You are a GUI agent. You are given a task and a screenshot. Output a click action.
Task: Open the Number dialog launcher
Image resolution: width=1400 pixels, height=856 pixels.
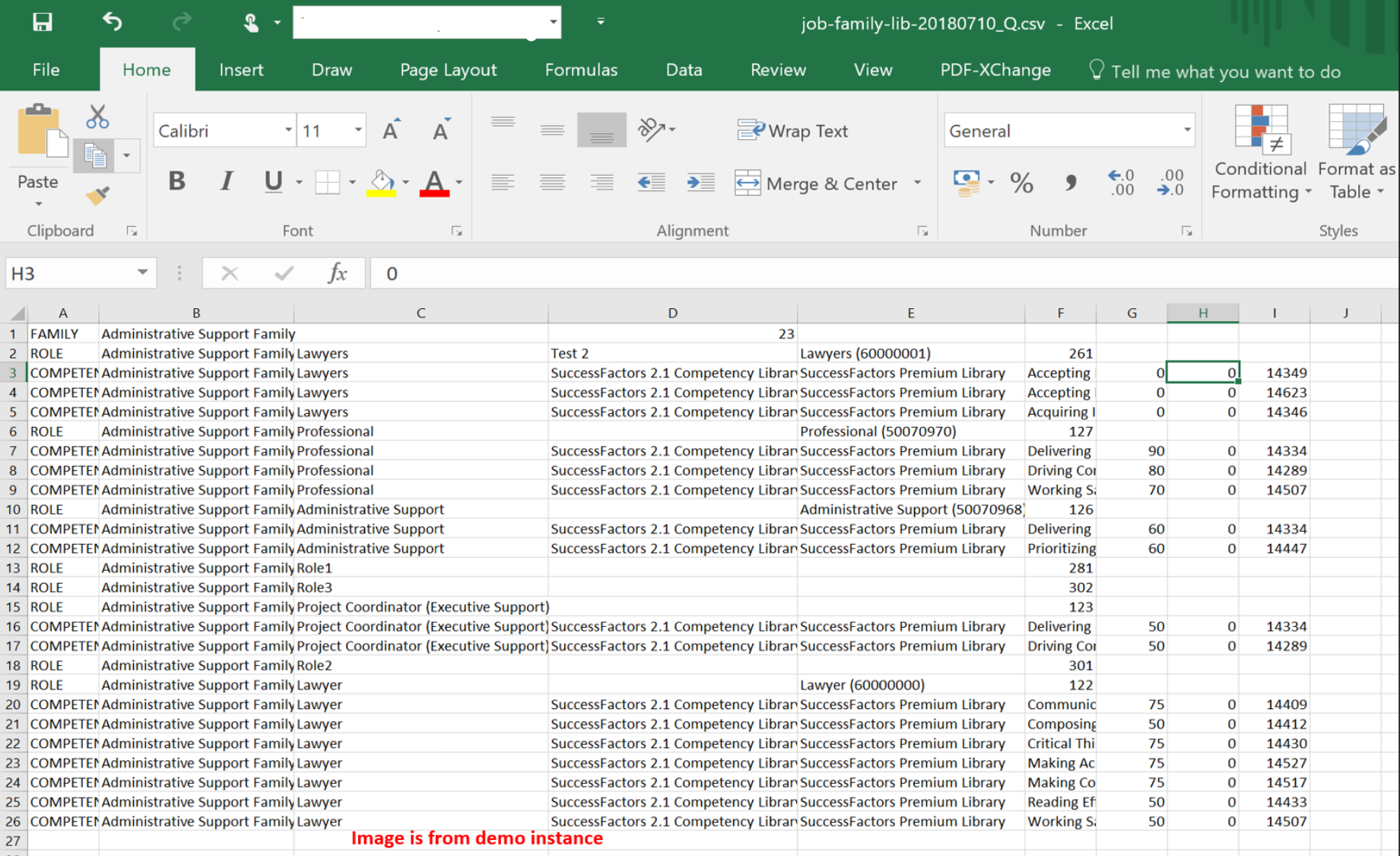pyautogui.click(x=1187, y=231)
